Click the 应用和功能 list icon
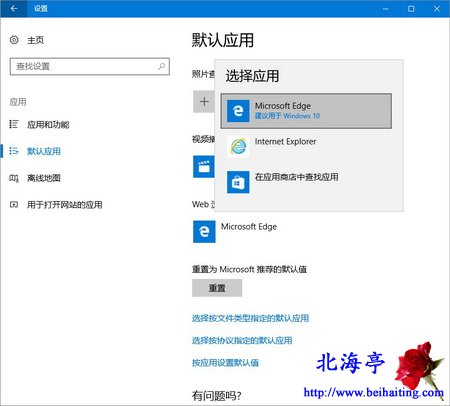 tap(14, 124)
